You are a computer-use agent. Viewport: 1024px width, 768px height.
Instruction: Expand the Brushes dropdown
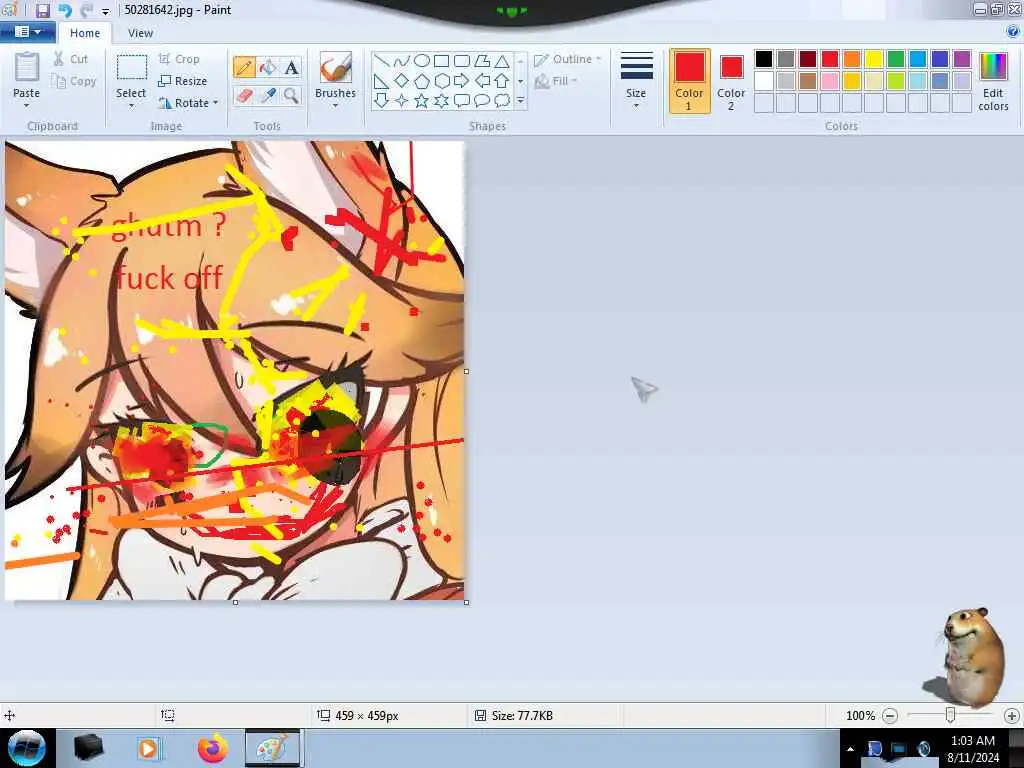tap(335, 105)
